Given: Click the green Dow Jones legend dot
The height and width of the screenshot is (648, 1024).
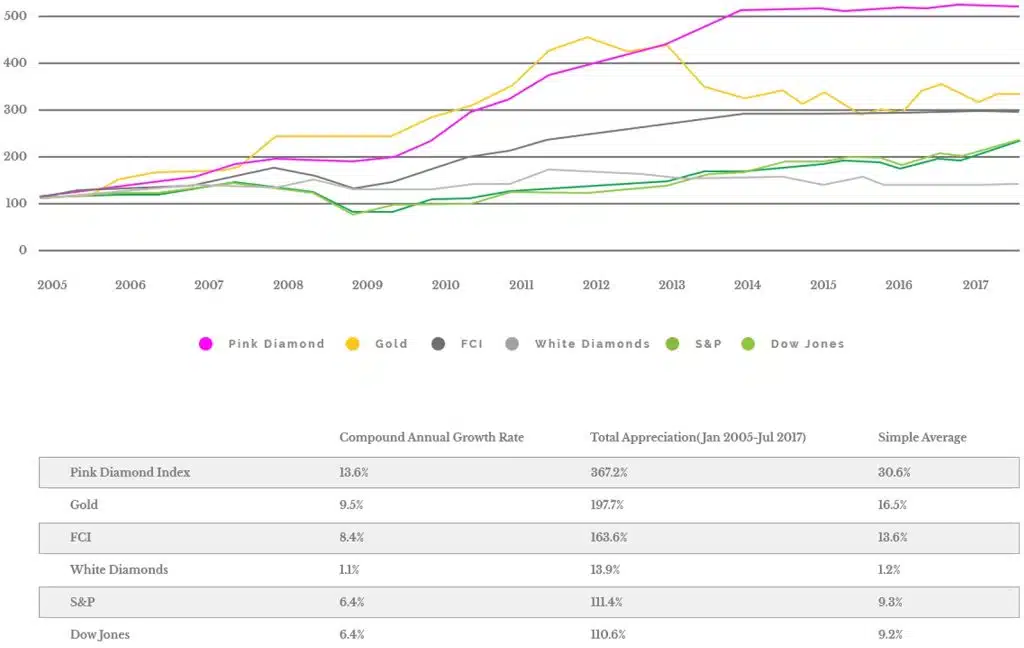Looking at the screenshot, I should pyautogui.click(x=748, y=344).
